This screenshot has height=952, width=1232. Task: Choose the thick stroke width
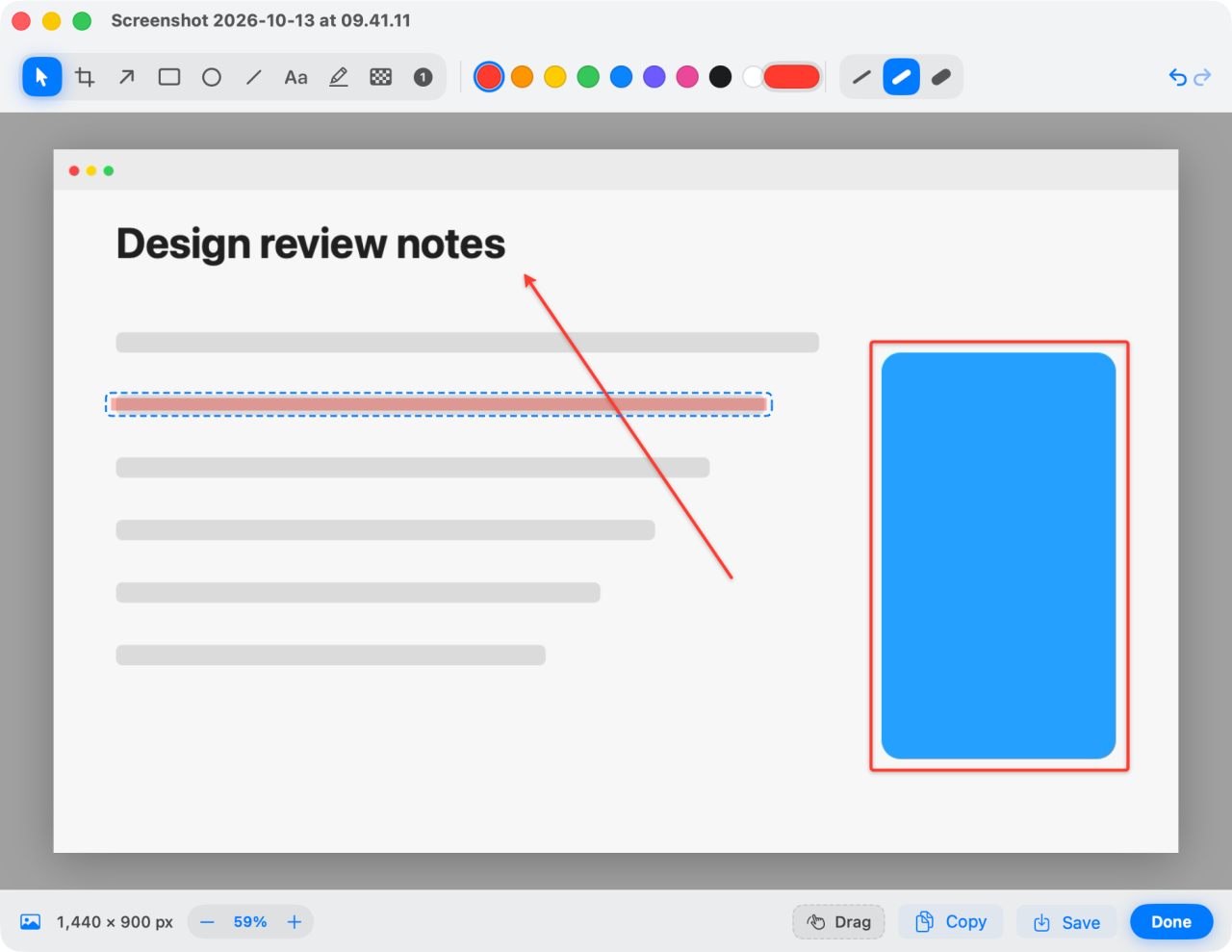click(941, 77)
